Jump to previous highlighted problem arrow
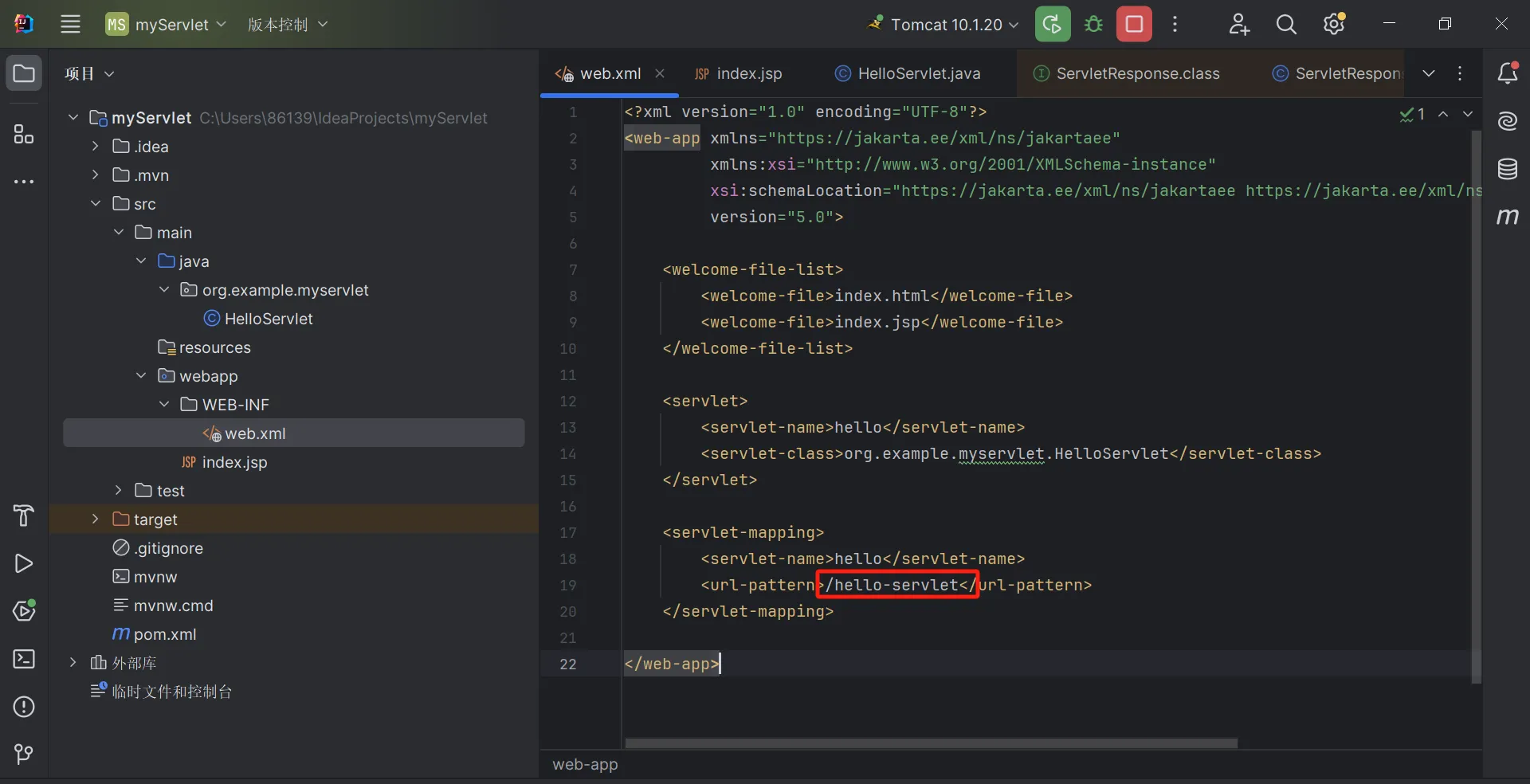 pos(1443,114)
